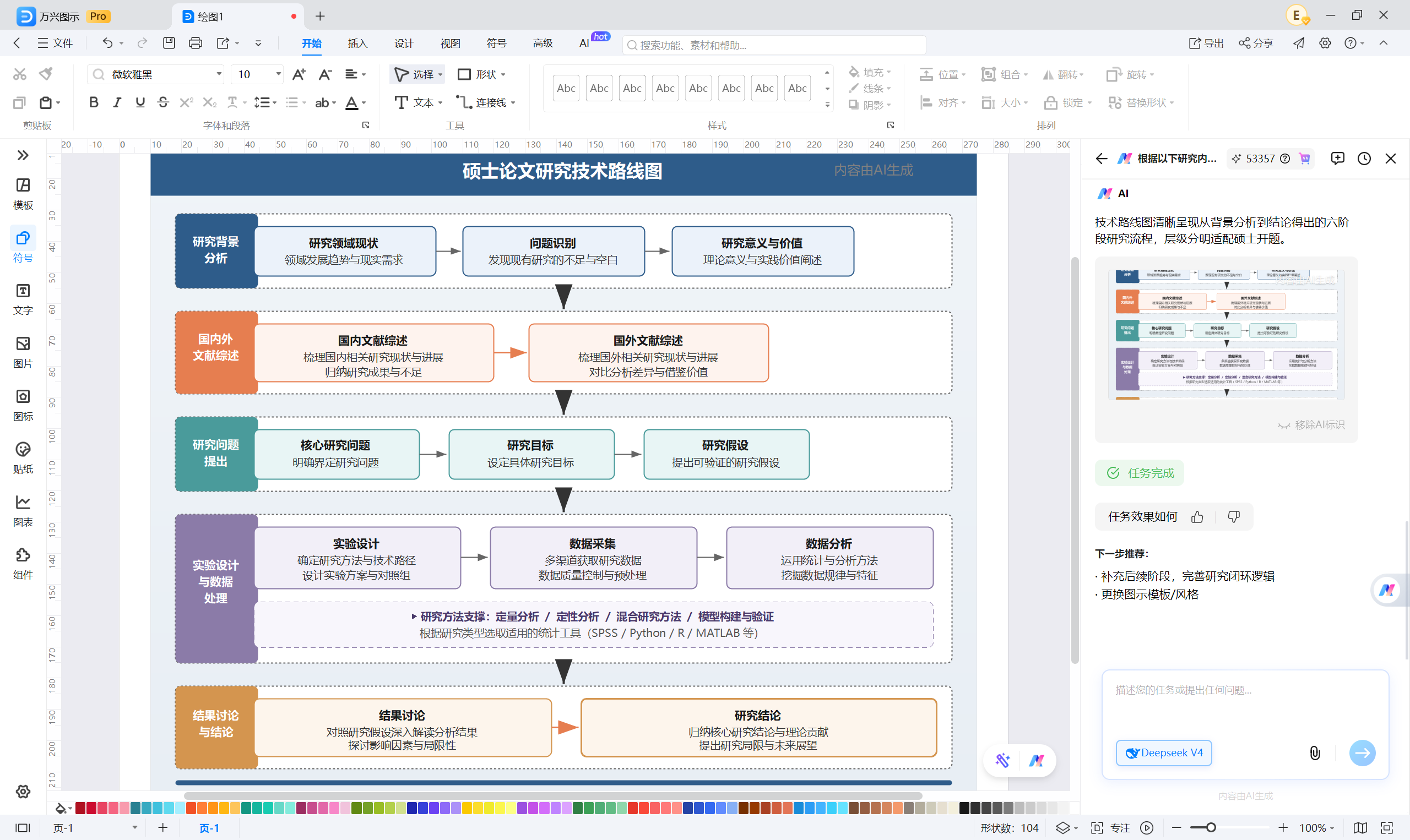Screen dimensions: 1410x840
Task: Open the 文字 text panel
Action: click(23, 299)
